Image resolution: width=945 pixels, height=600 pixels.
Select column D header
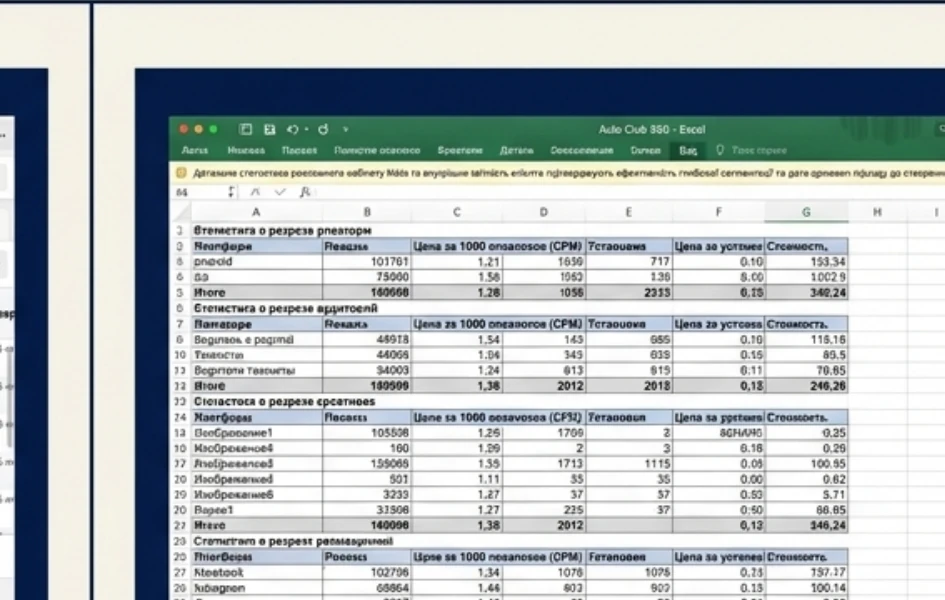coord(544,212)
